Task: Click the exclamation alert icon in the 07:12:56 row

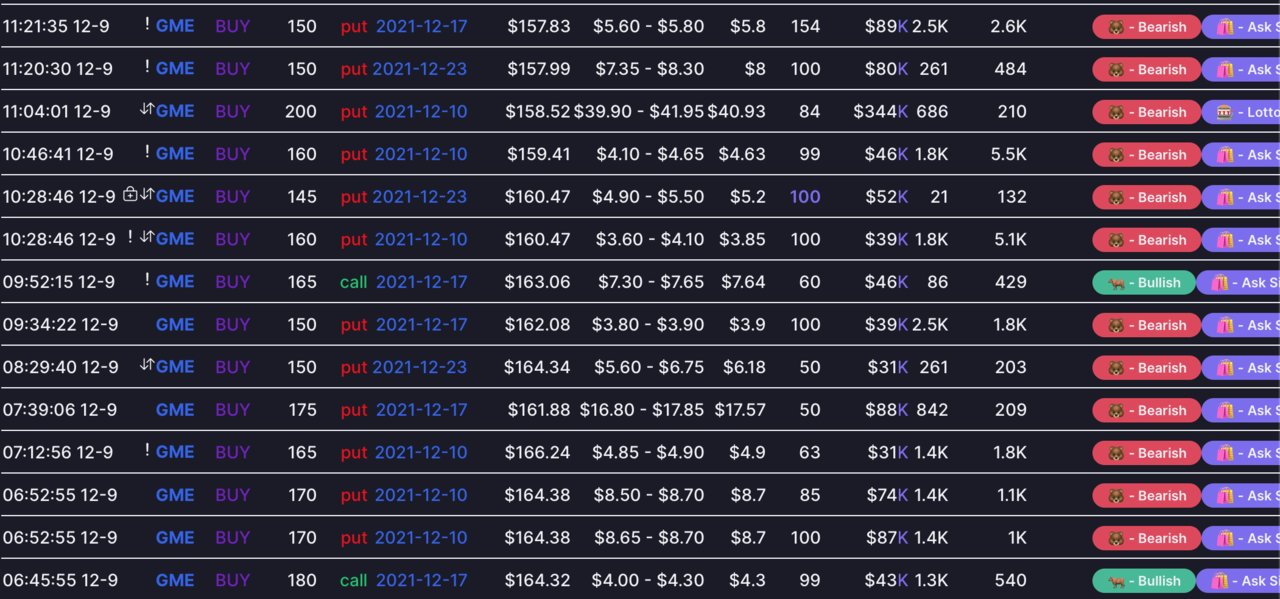Action: point(147,451)
